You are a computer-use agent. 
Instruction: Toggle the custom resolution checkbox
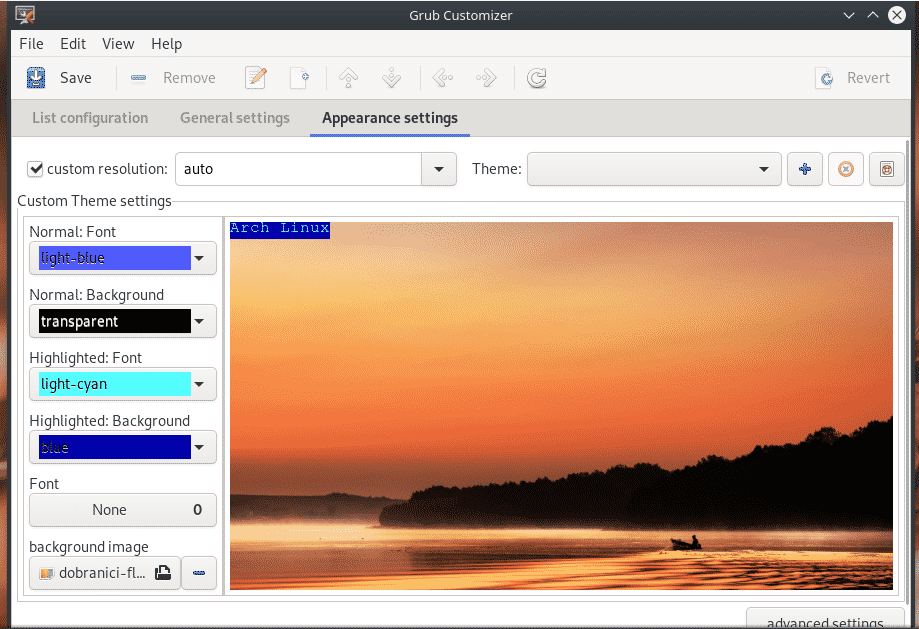click(x=35, y=169)
